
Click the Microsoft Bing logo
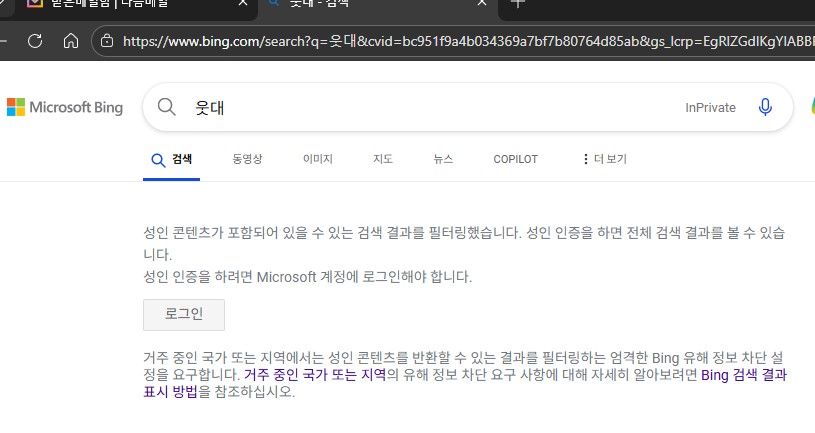pos(65,107)
